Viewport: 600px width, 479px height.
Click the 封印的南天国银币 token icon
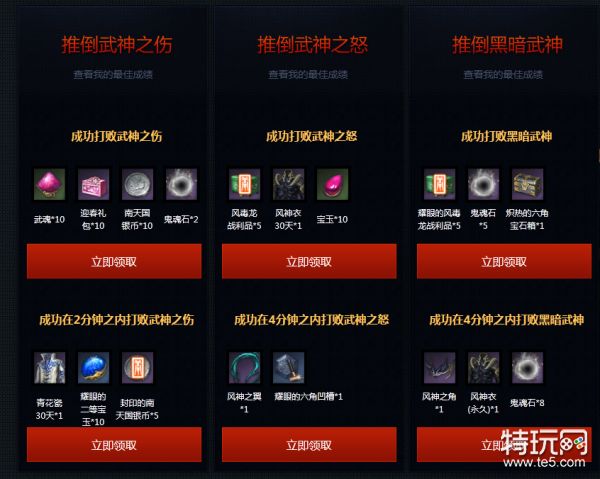(137, 368)
